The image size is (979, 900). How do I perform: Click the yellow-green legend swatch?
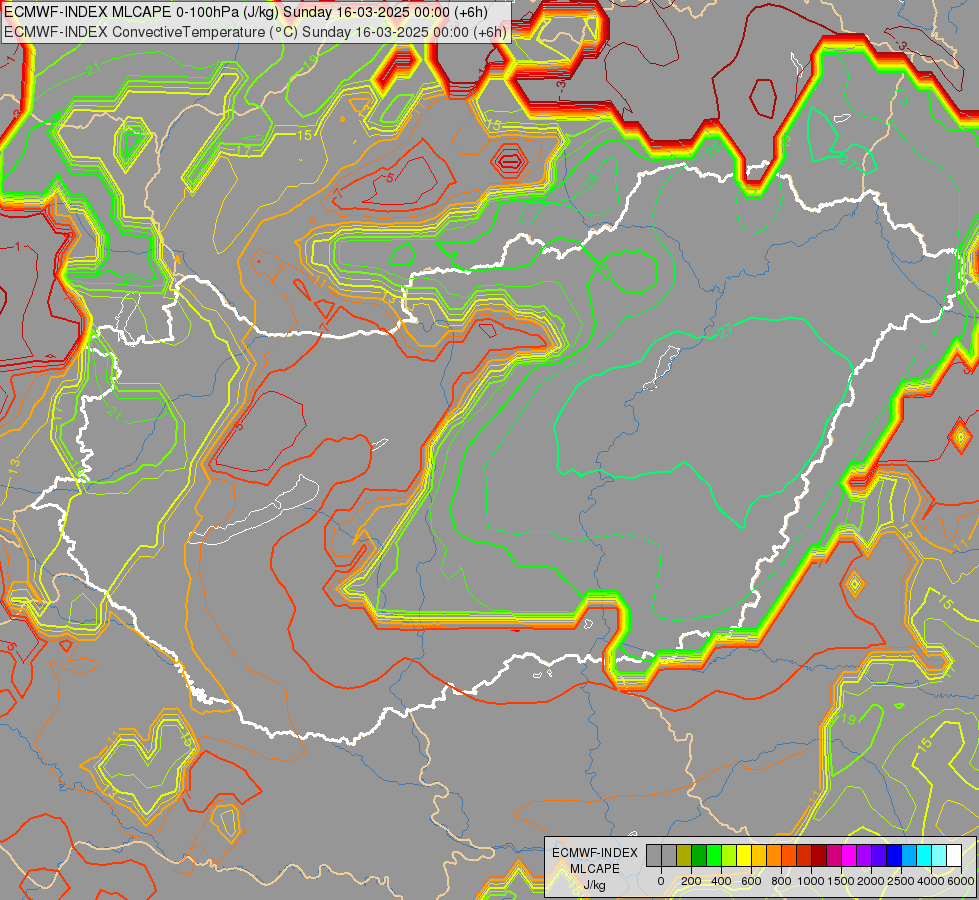pos(729,855)
